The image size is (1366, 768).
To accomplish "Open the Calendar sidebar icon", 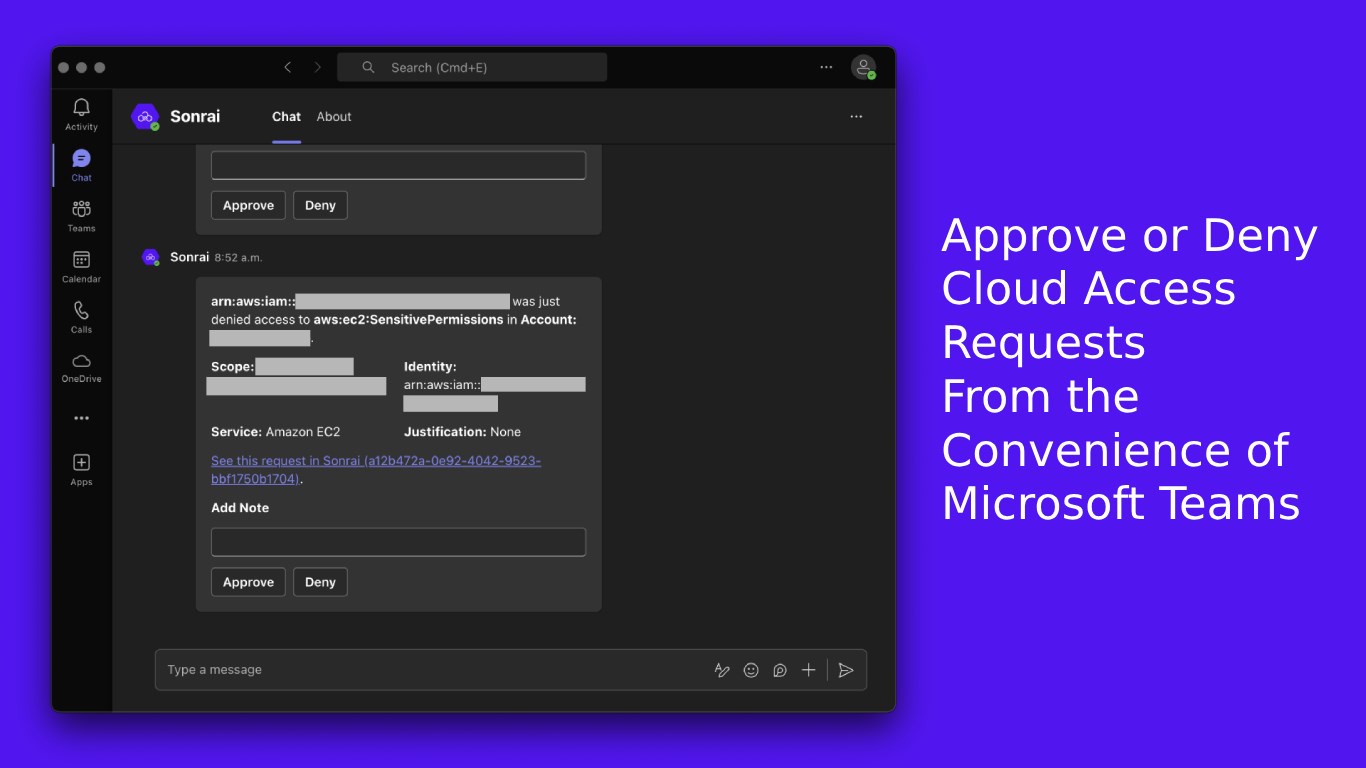I will point(81,260).
